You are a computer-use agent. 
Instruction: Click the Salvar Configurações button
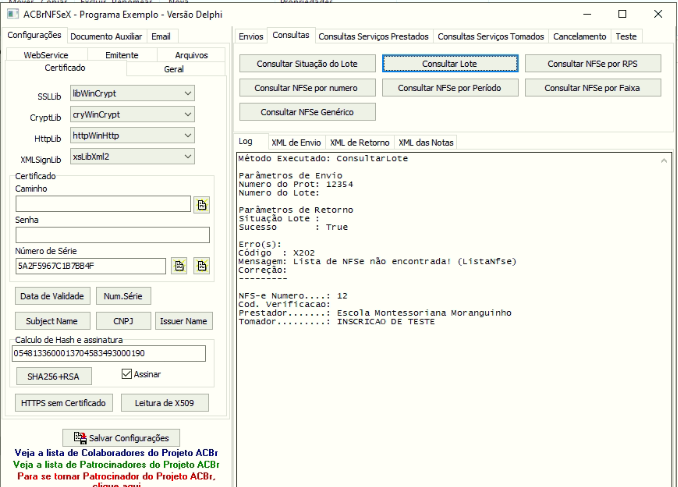[121, 438]
